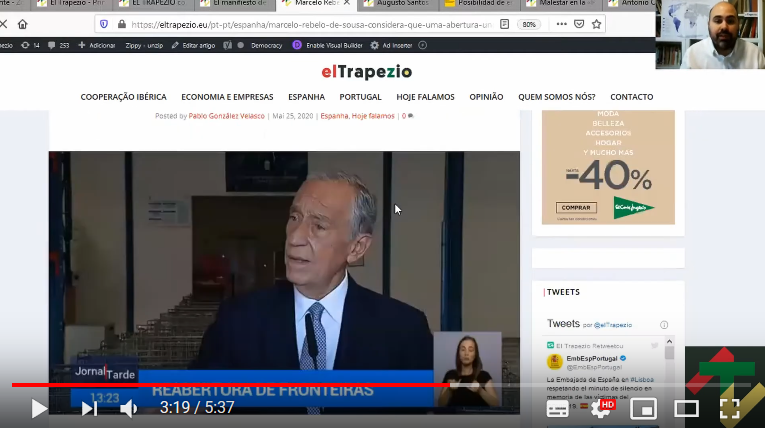The image size is (765, 428).
Task: Skip to the next video
Action: coord(89,408)
